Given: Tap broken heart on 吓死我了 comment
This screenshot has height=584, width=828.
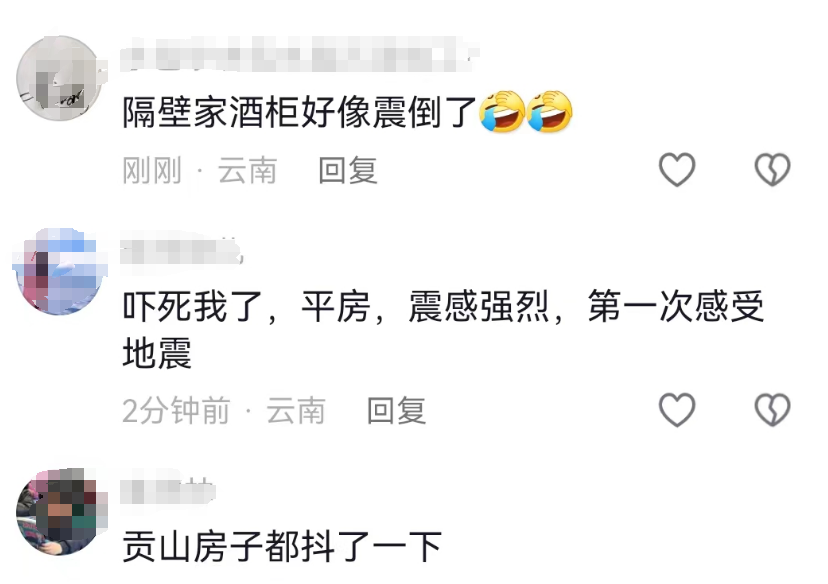Looking at the screenshot, I should 773,410.
